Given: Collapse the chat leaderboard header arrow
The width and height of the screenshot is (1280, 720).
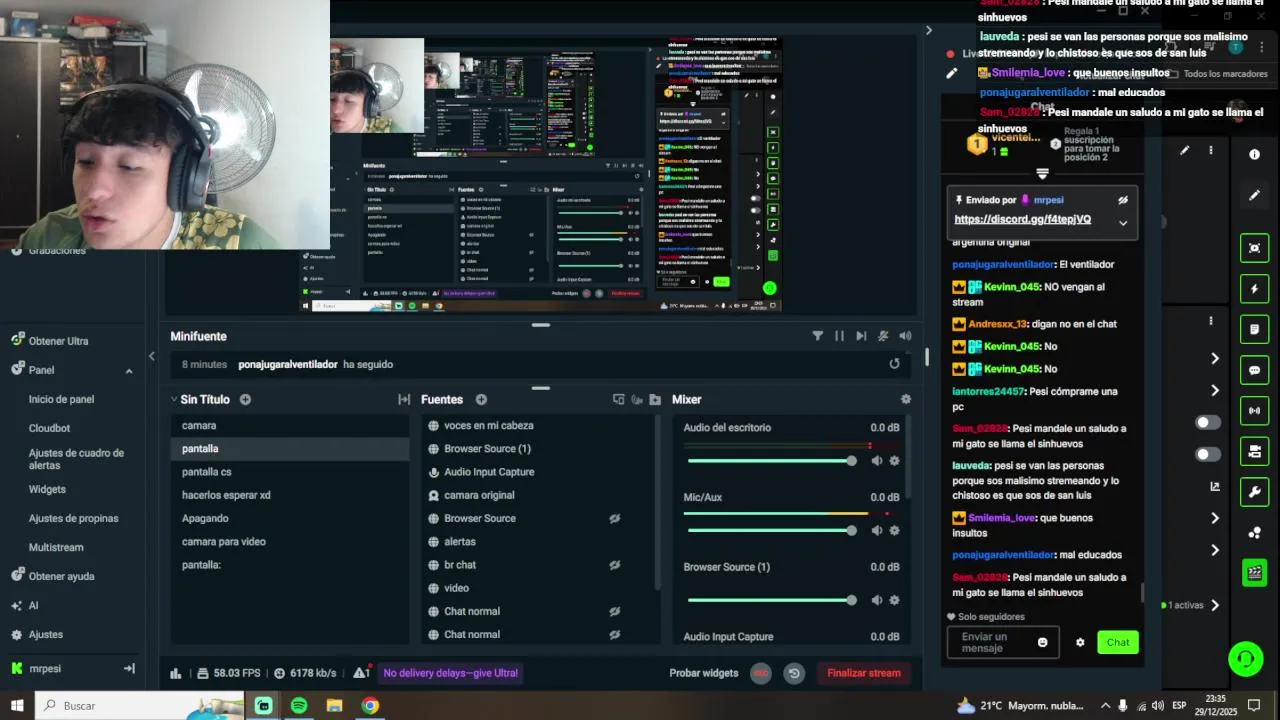Looking at the screenshot, I should (1042, 174).
